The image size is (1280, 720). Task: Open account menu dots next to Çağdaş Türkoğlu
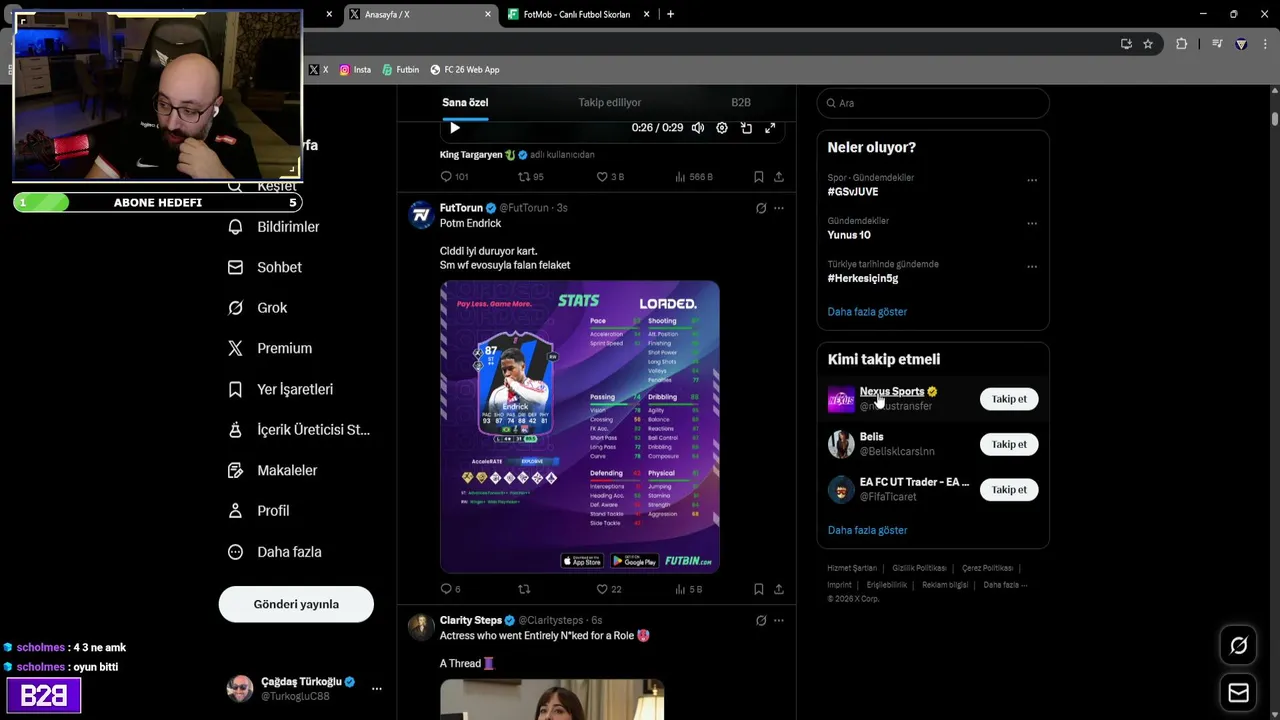[x=377, y=689]
